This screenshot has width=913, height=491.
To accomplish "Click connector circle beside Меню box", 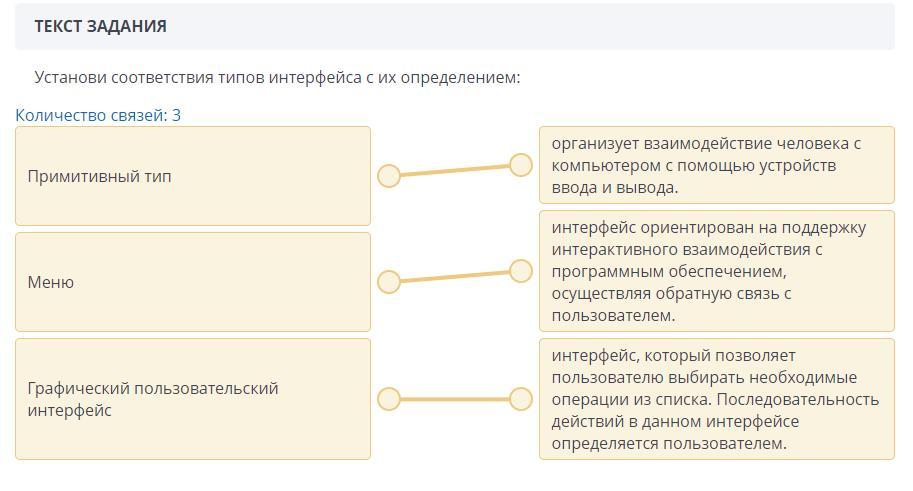I will click(389, 282).
